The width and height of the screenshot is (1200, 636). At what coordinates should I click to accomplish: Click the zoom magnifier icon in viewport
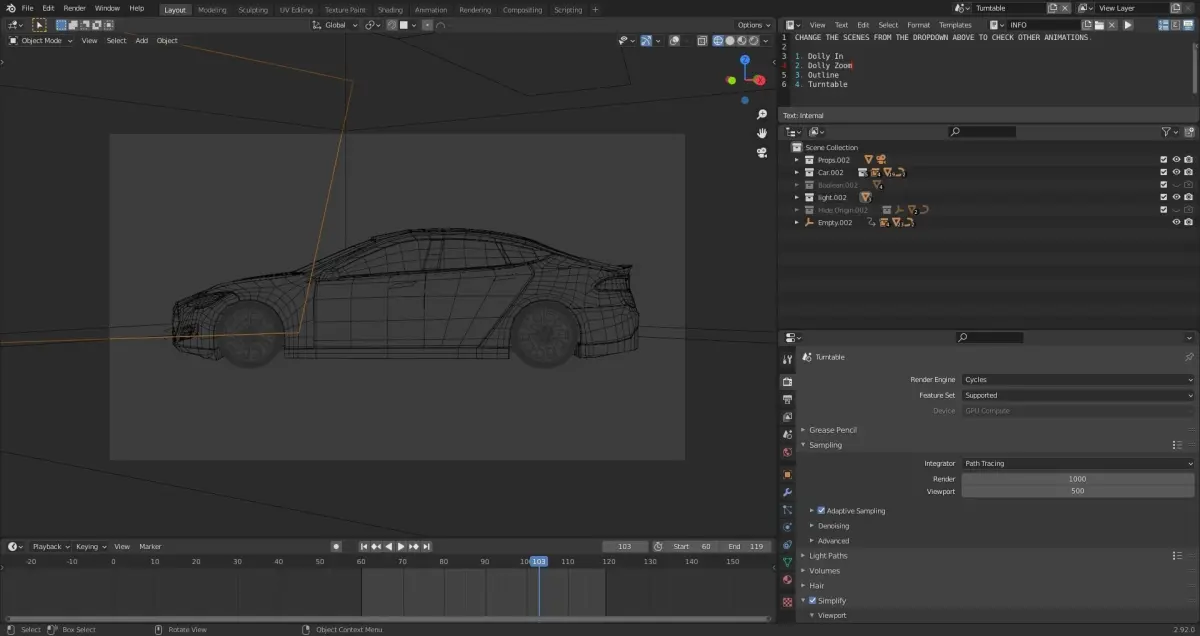pyautogui.click(x=762, y=115)
